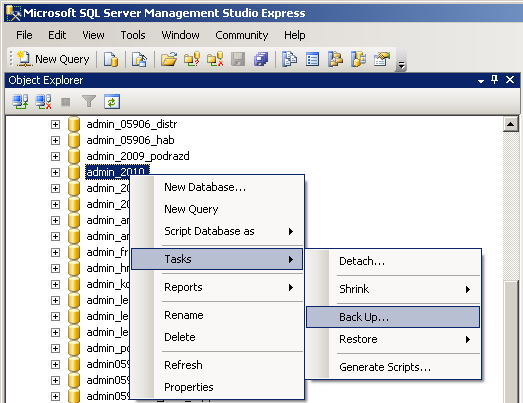Open the Window menu
The height and width of the screenshot is (403, 523).
pos(180,35)
